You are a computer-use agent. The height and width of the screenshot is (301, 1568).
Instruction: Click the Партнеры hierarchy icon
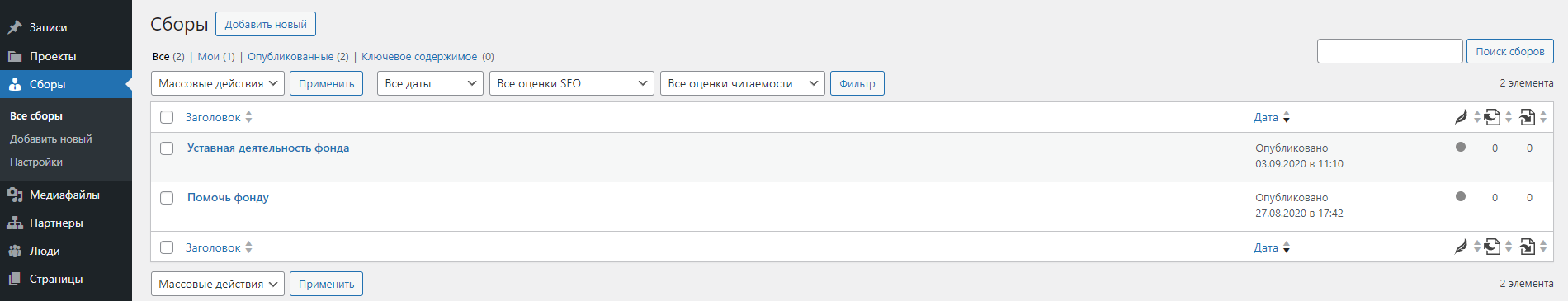(x=15, y=223)
